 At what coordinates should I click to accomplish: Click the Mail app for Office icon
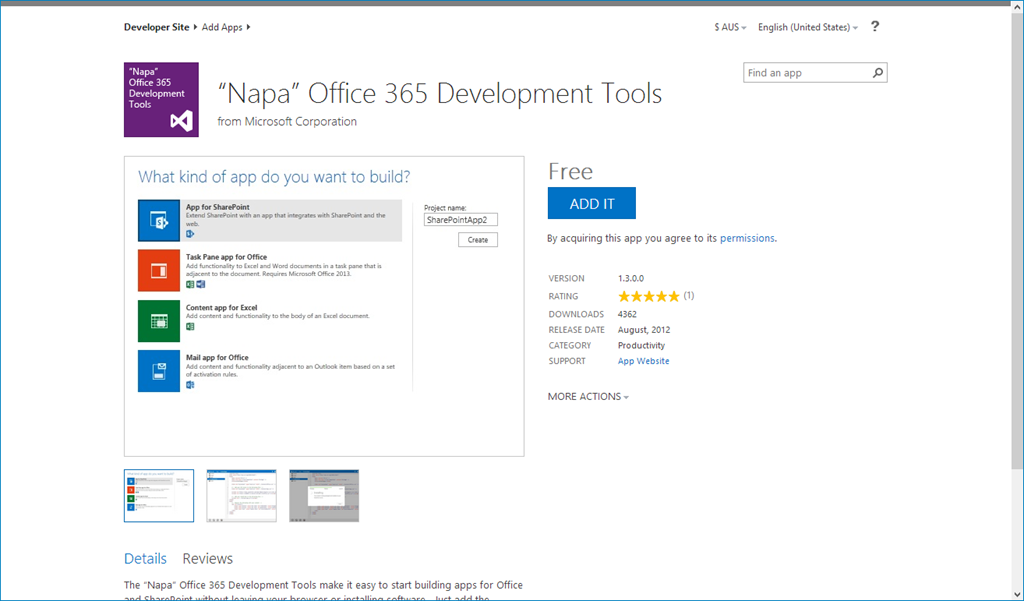point(158,371)
